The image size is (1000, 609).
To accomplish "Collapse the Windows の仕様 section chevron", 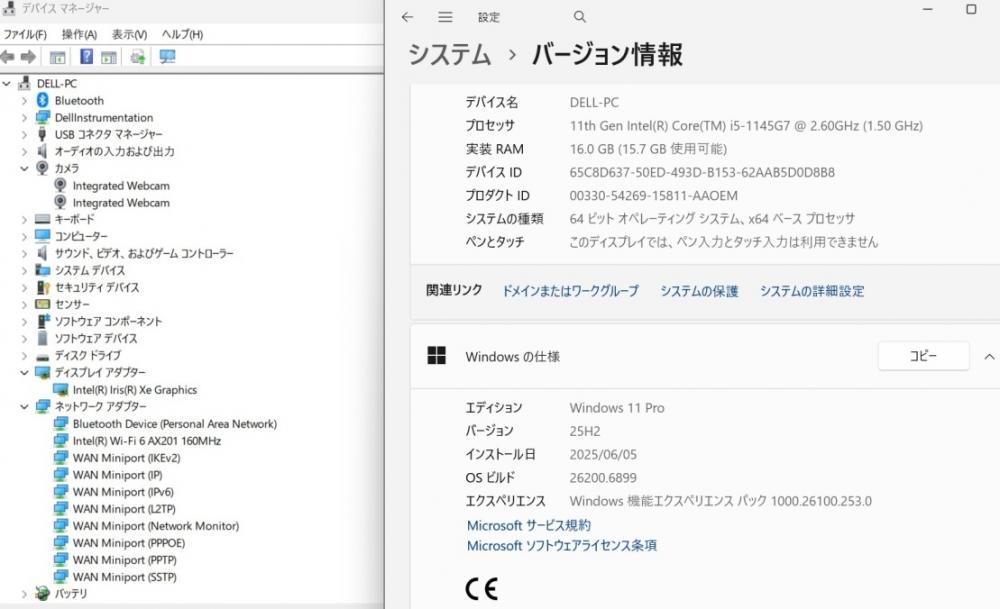I will tap(989, 356).
